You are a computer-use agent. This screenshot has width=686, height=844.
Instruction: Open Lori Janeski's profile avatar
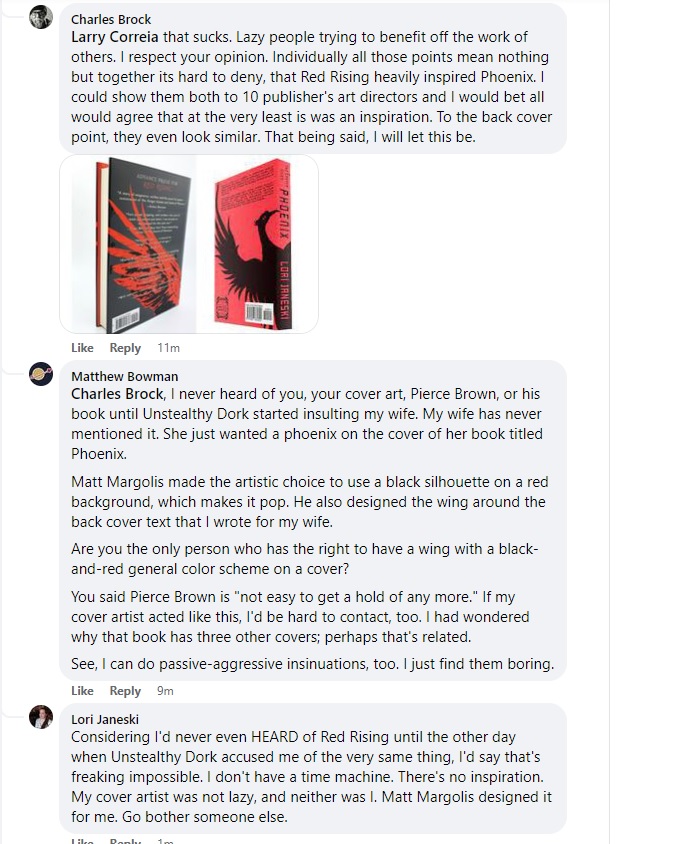tap(41, 716)
